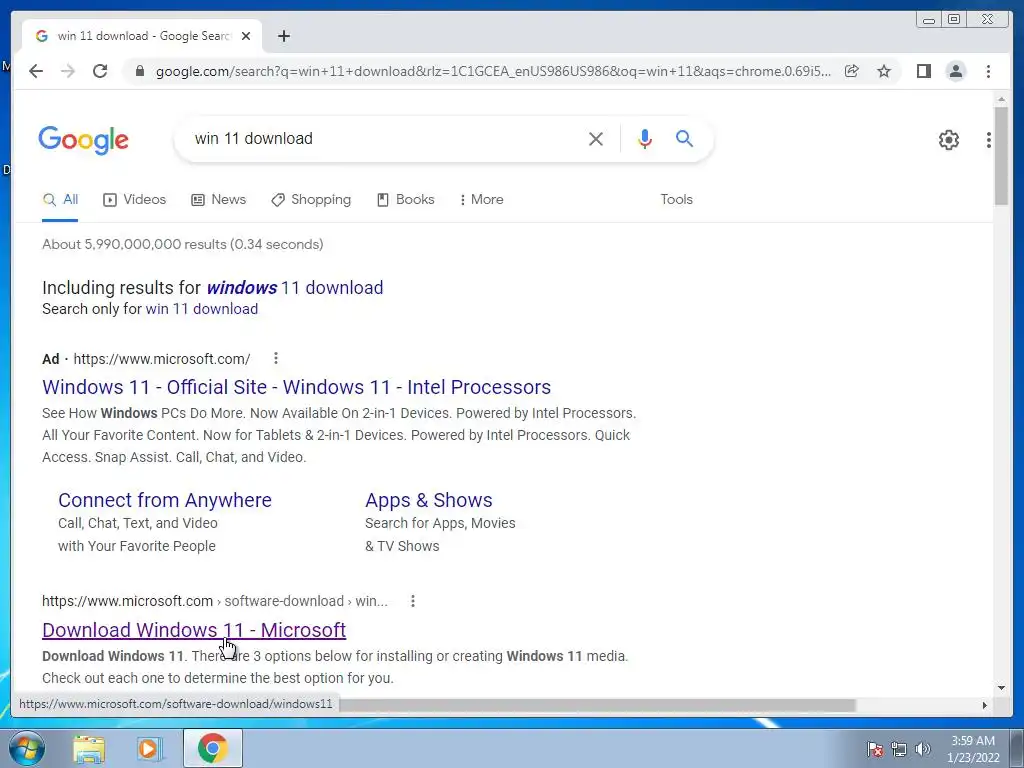
Task: Open Google page options dots
Action: tap(989, 139)
